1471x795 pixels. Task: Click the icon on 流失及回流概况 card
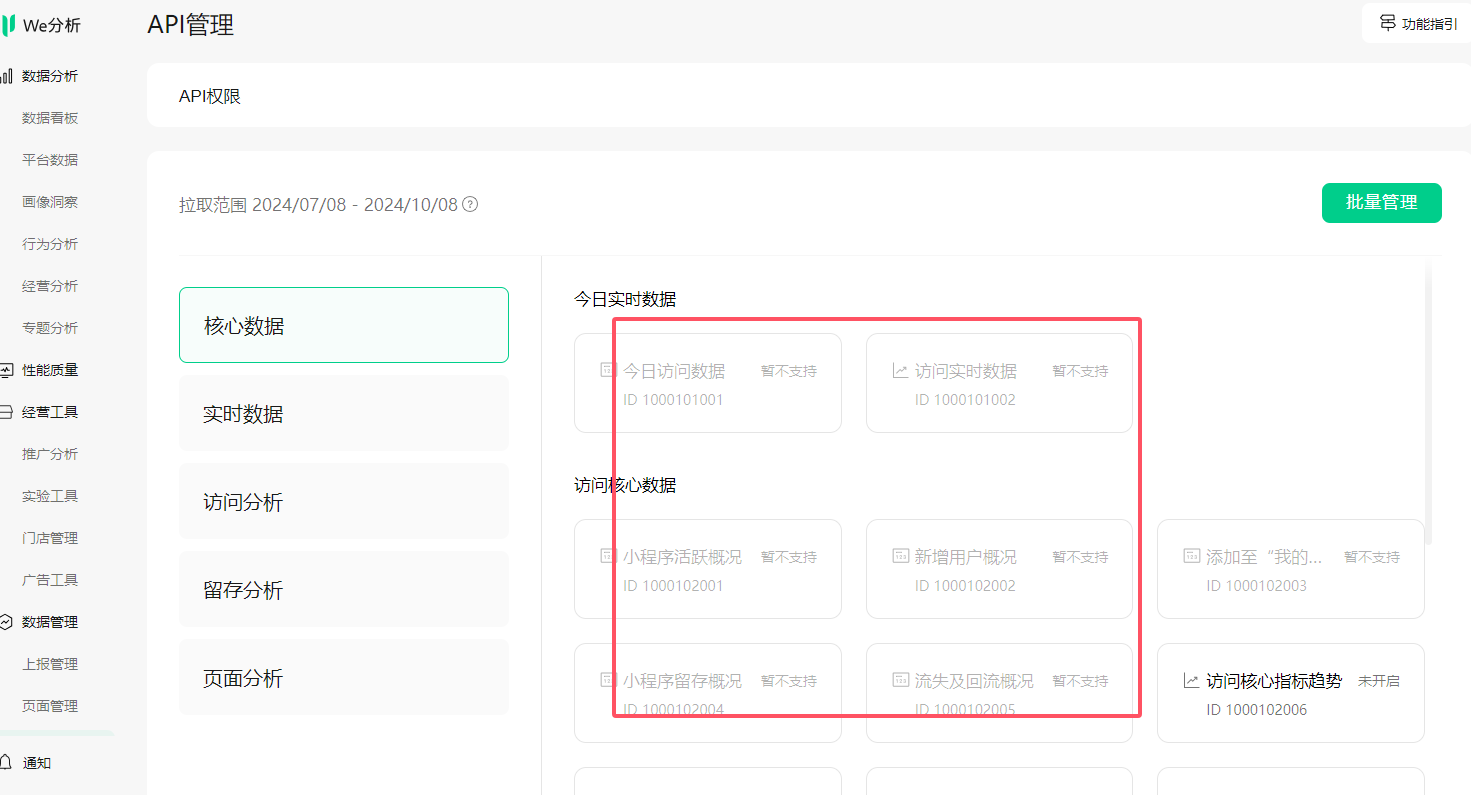click(900, 680)
